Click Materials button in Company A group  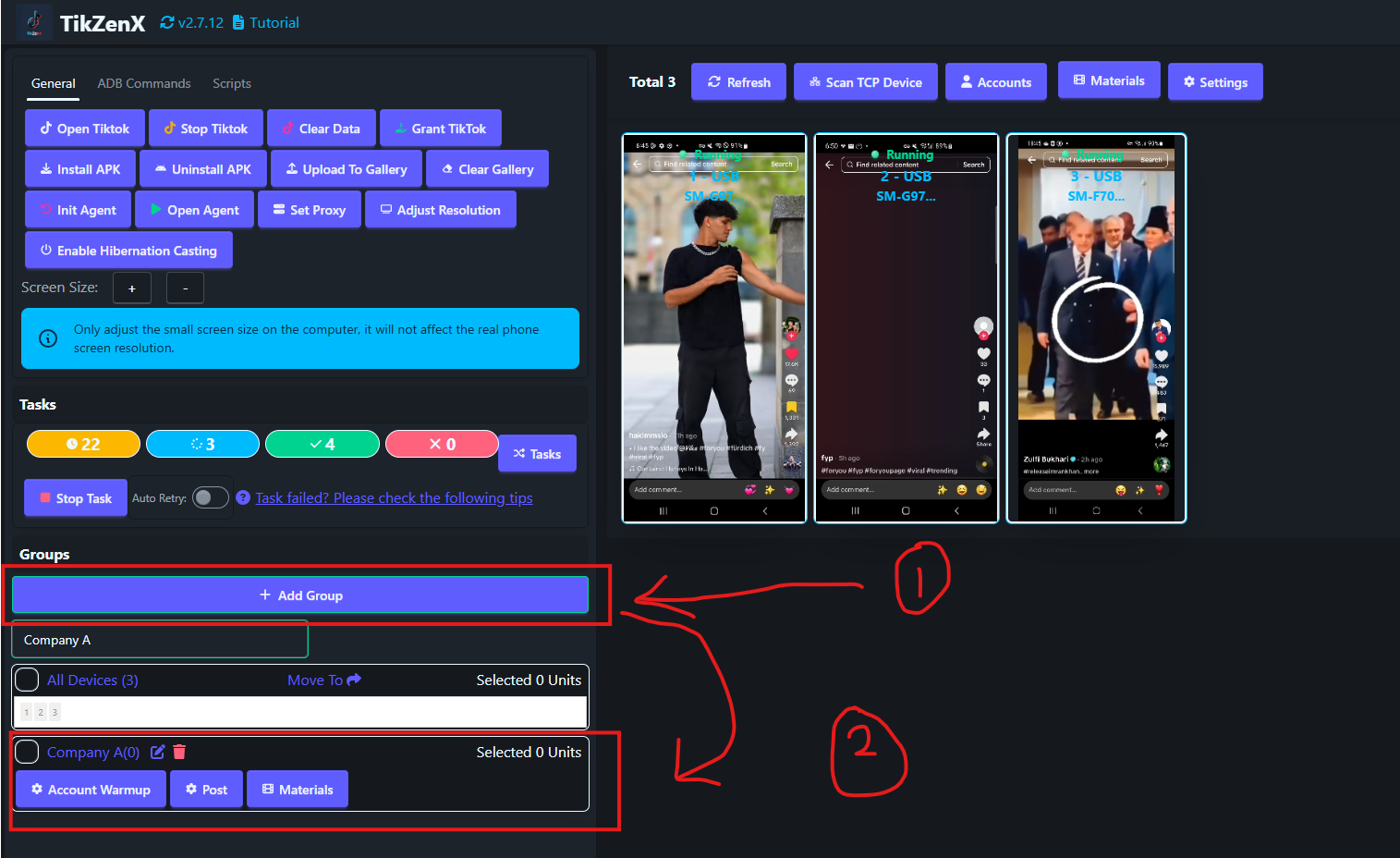point(298,790)
